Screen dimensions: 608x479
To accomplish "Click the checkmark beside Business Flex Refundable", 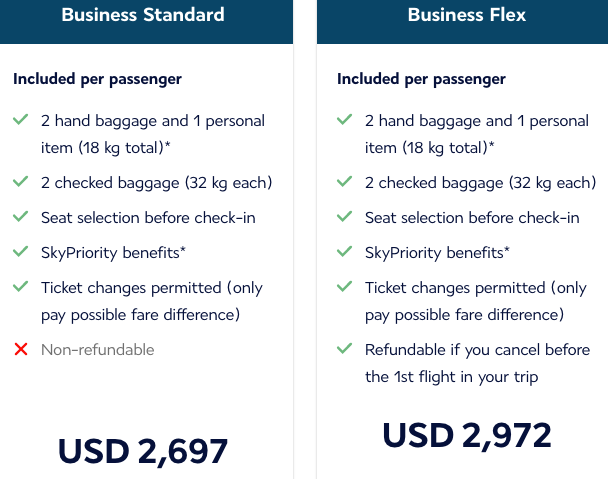I will point(344,348).
